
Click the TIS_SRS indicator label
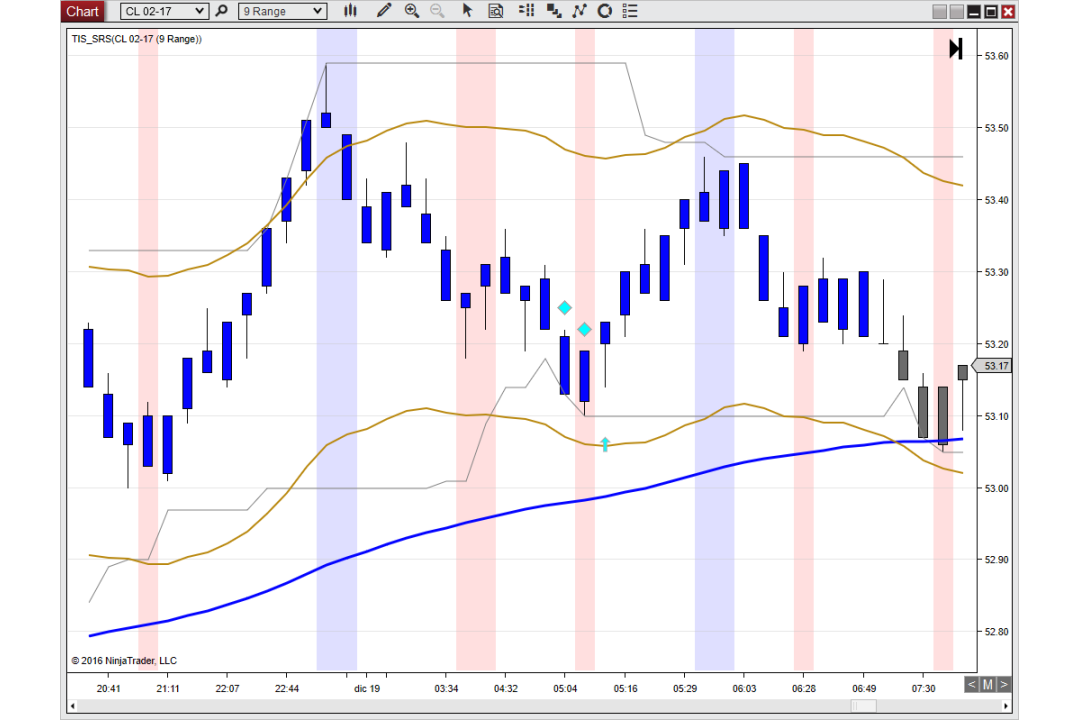click(x=136, y=39)
